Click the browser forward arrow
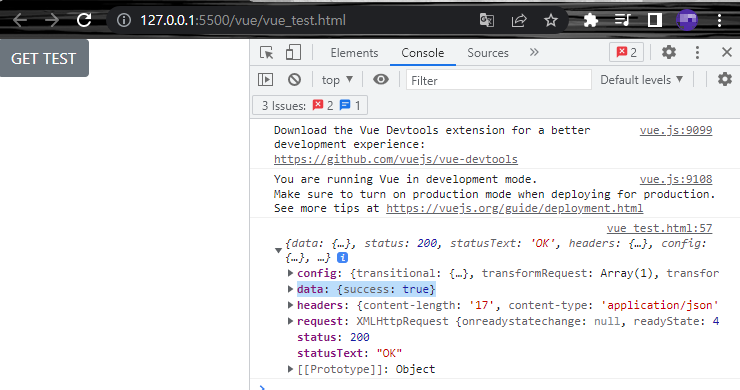Image resolution: width=740 pixels, height=390 pixels. [x=51, y=20]
